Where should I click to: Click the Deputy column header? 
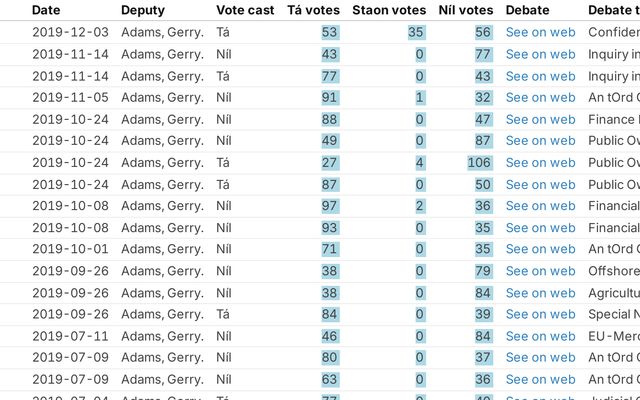(143, 10)
